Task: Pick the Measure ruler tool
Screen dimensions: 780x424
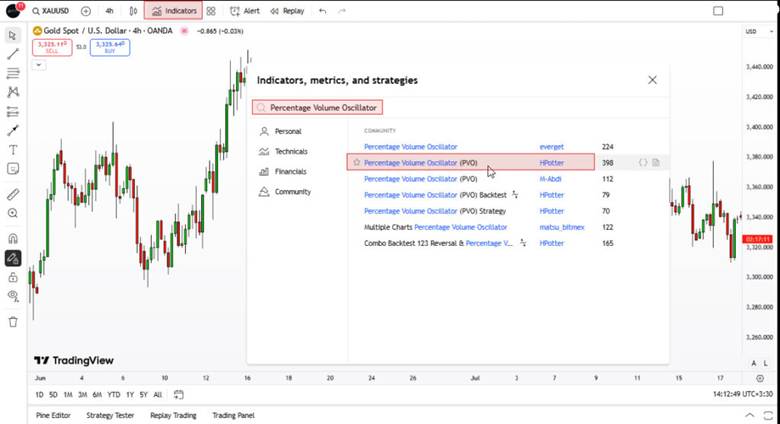Action: [13, 194]
